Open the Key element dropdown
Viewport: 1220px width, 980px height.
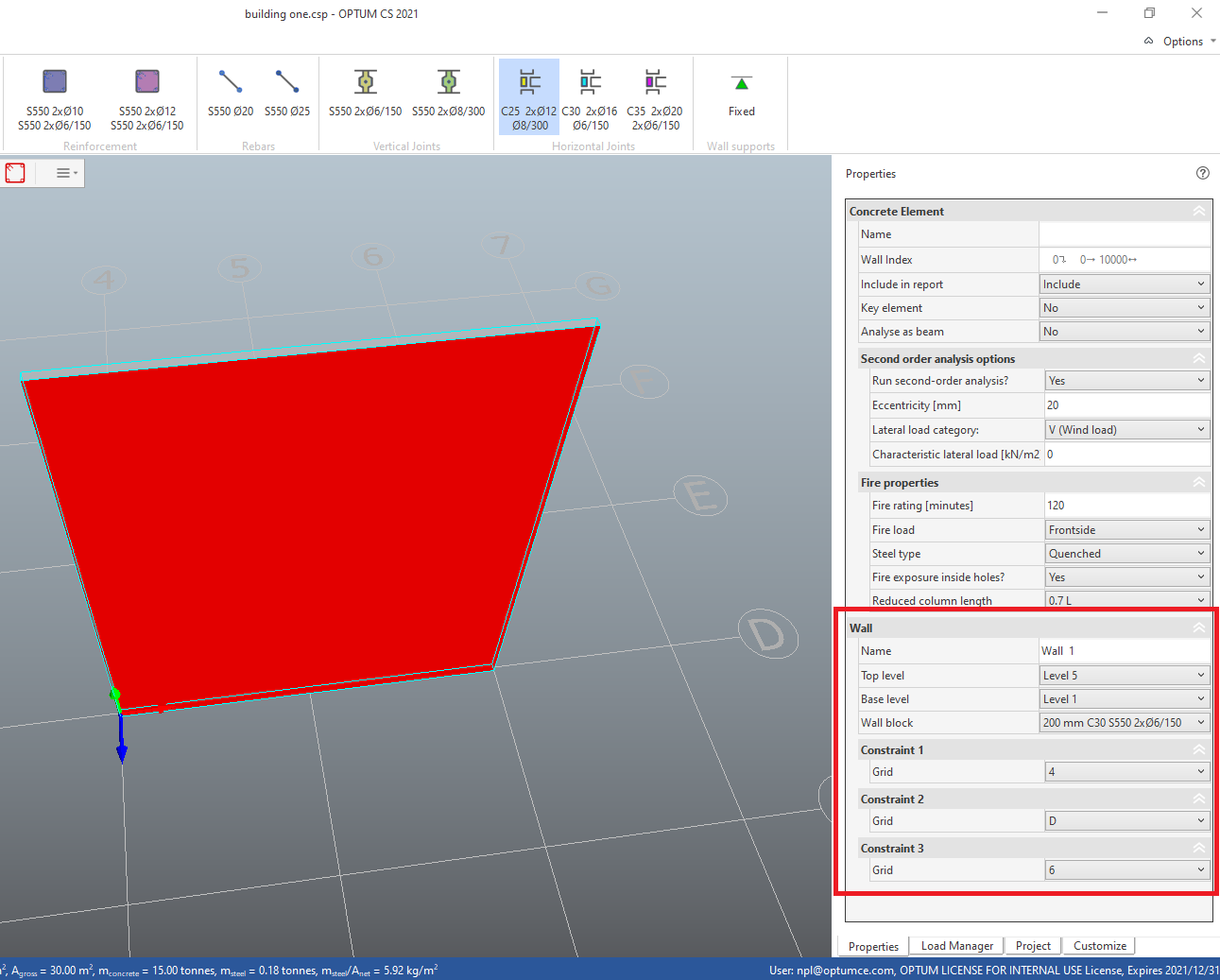tap(1124, 308)
